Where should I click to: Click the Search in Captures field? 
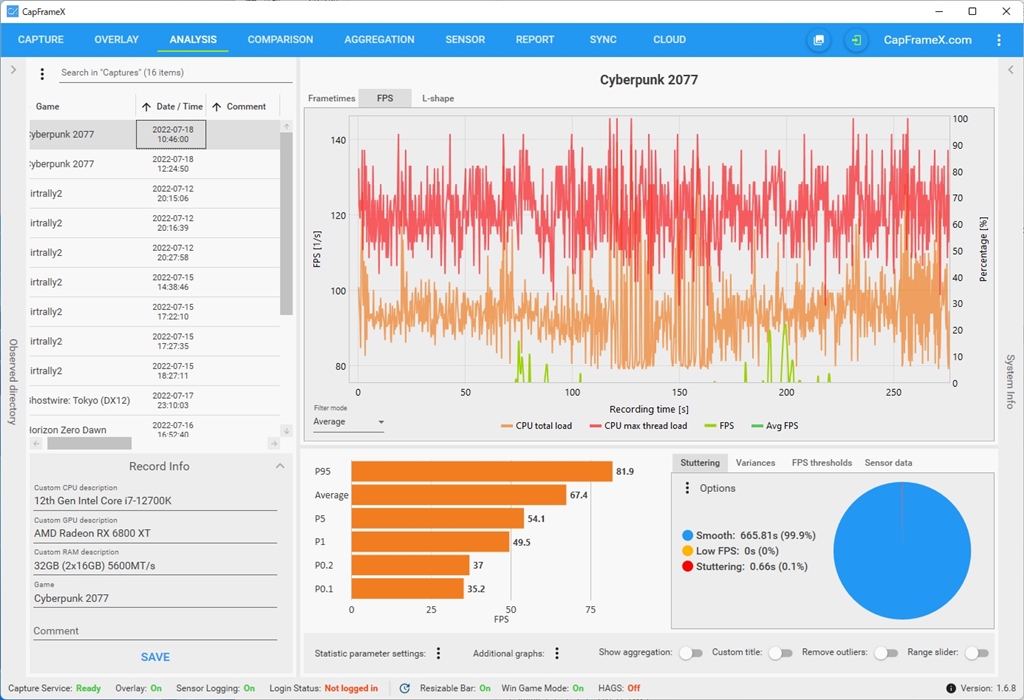coord(176,72)
